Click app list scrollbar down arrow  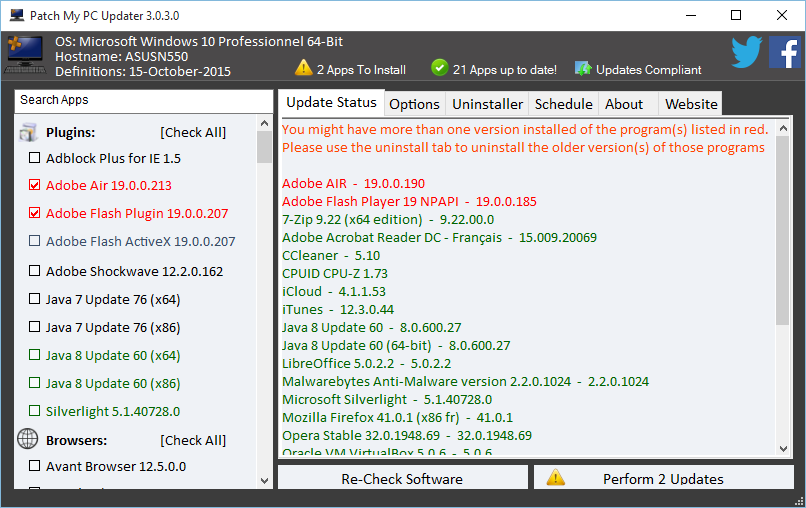point(264,481)
